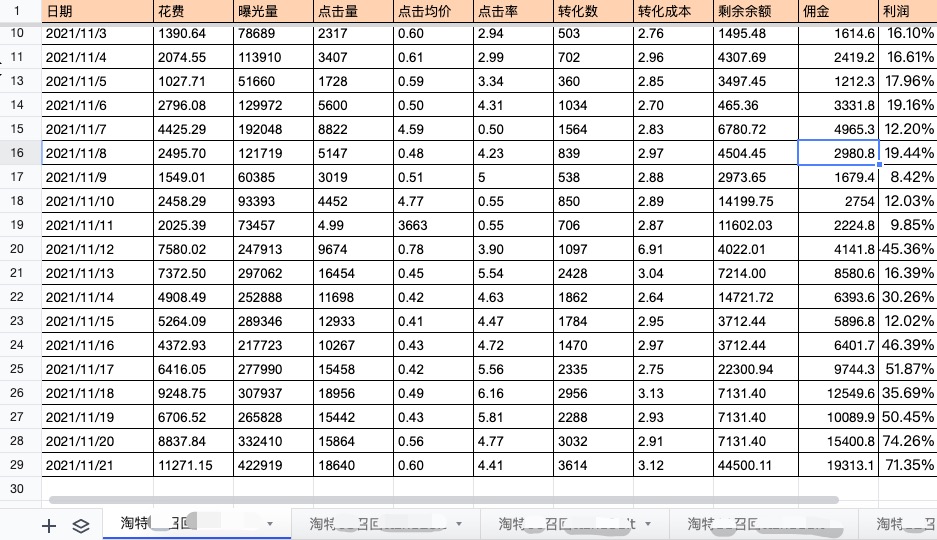
Task: Select the 转化数 cell 2428
Action: tap(594, 273)
